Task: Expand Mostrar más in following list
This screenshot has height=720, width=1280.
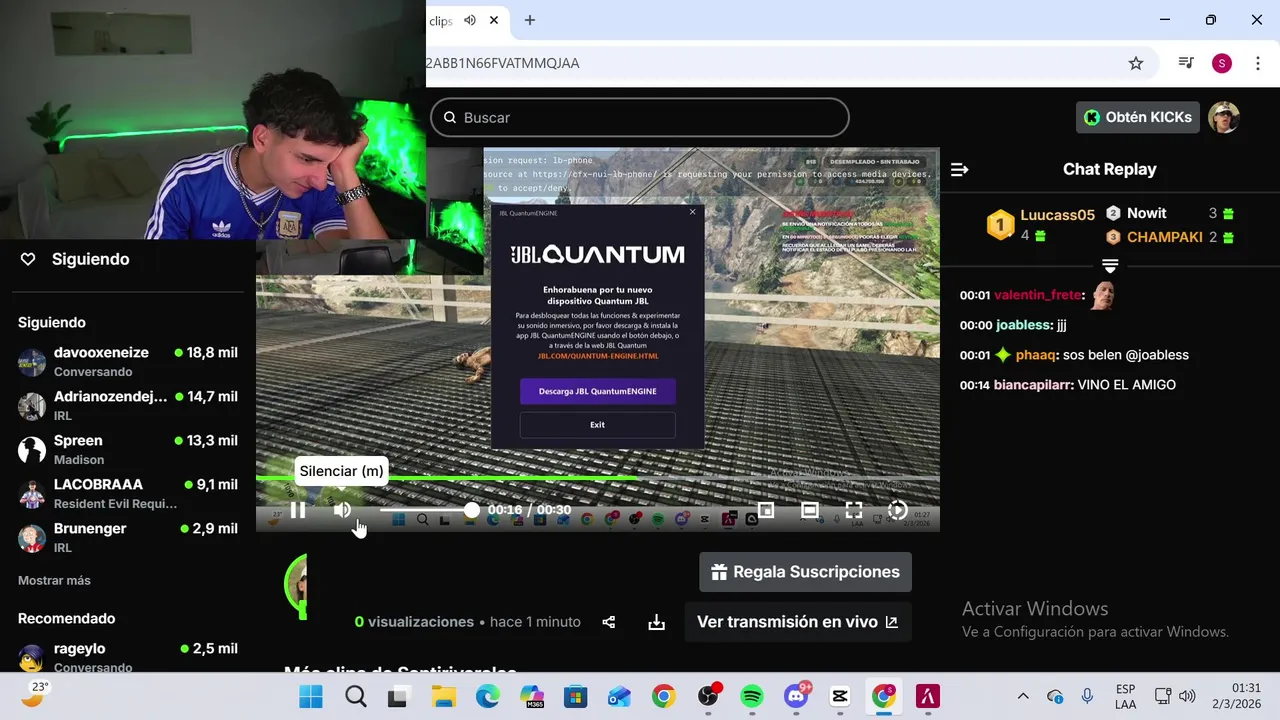Action: coord(54,580)
